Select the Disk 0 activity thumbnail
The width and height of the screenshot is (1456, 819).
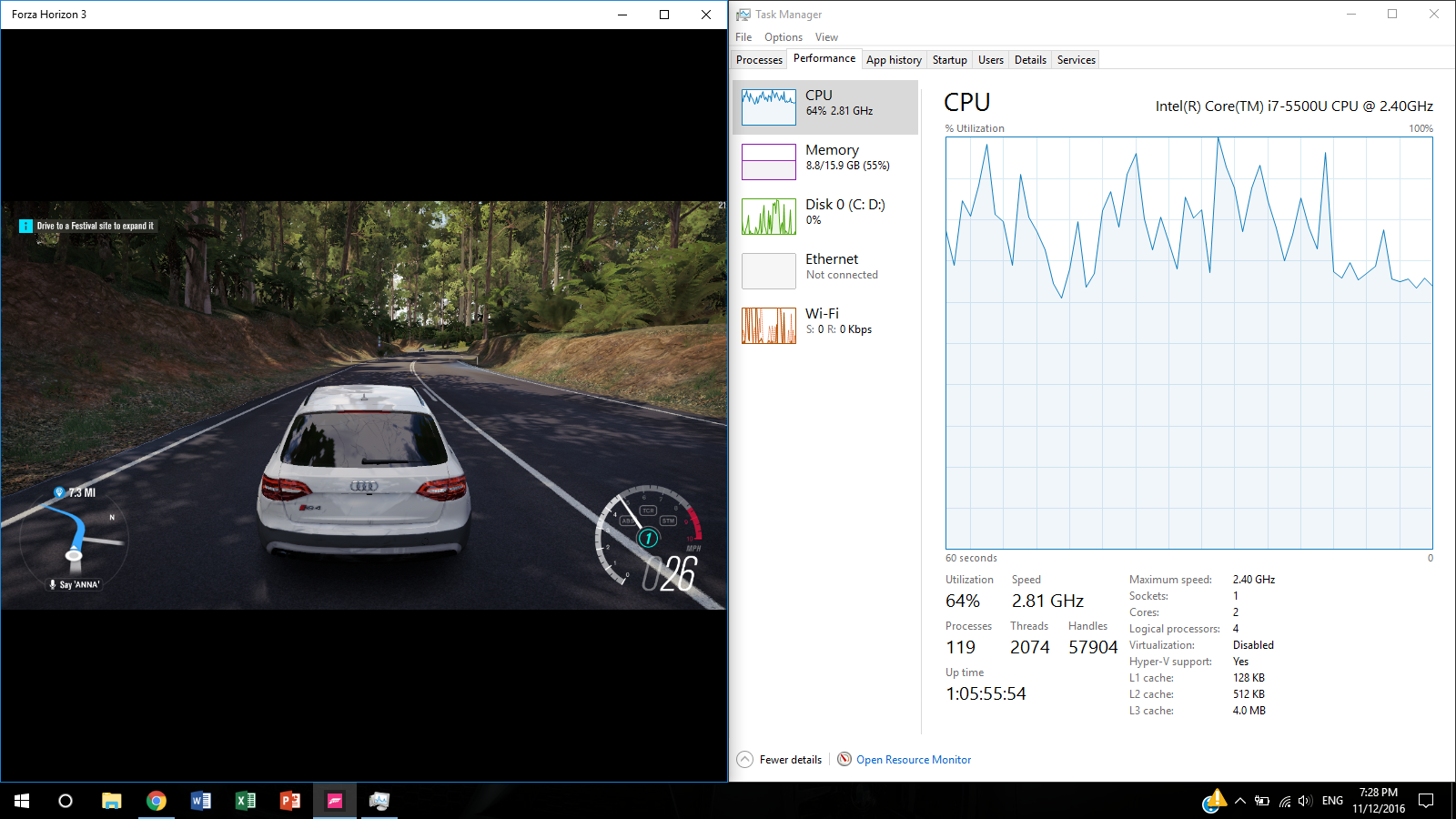click(769, 217)
